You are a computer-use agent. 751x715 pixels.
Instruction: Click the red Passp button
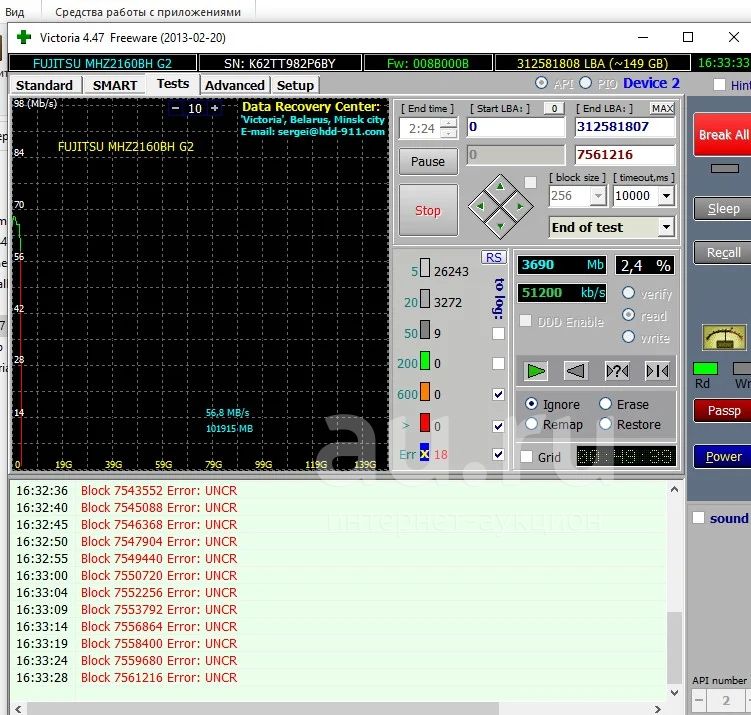pyautogui.click(x=723, y=410)
